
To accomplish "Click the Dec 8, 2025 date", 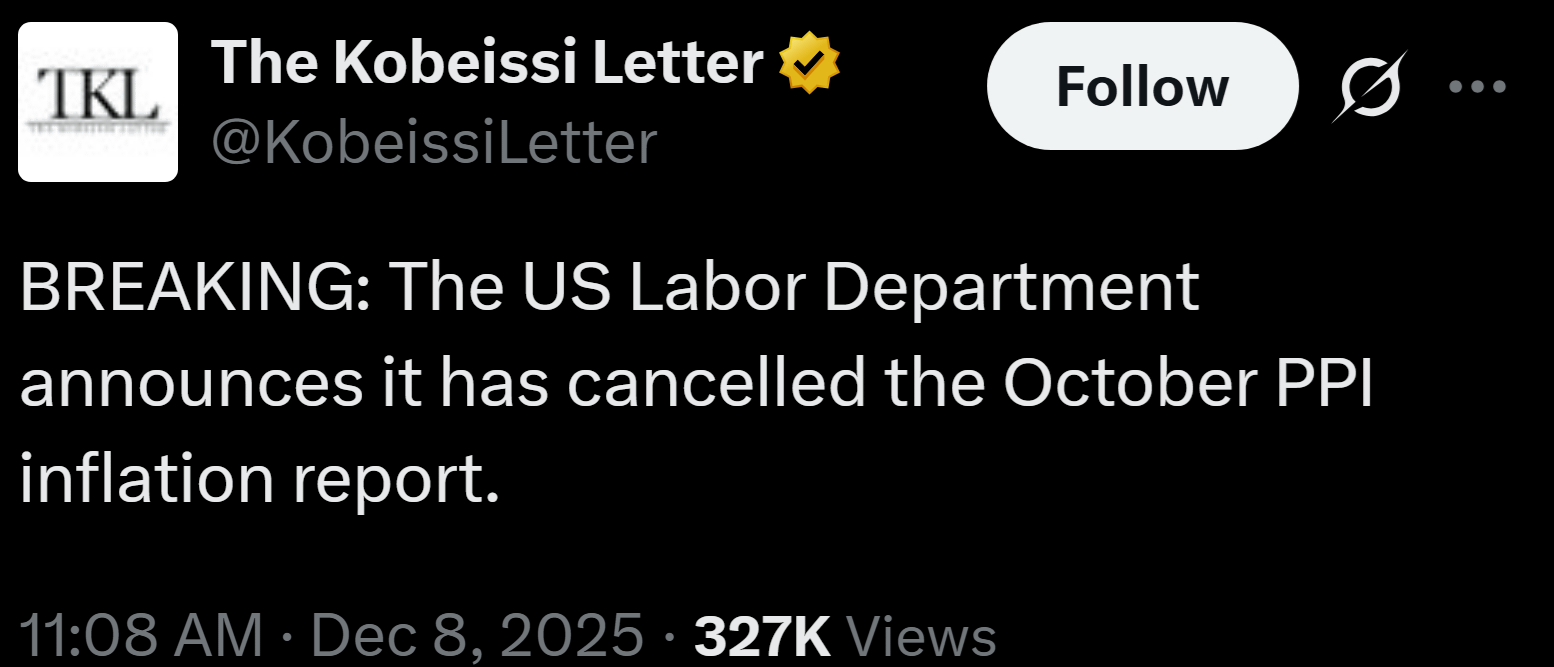I will pyautogui.click(x=475, y=636).
